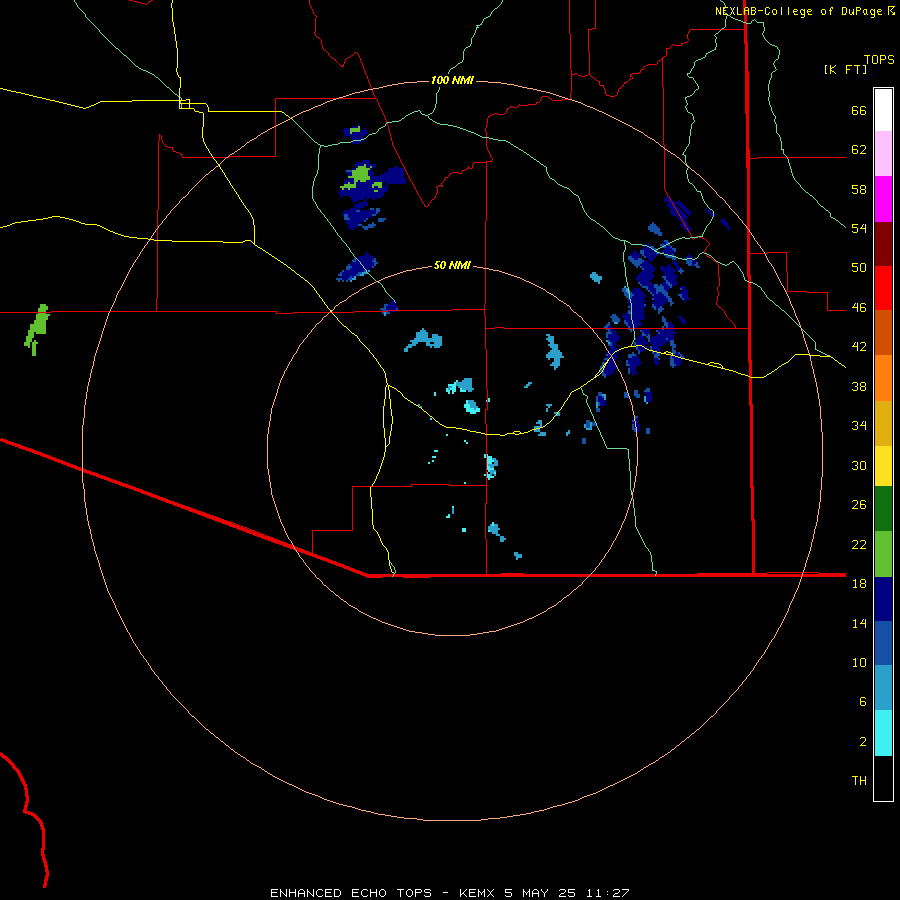This screenshot has height=900, width=900.
Task: Click legend value 18
Action: tap(859, 584)
